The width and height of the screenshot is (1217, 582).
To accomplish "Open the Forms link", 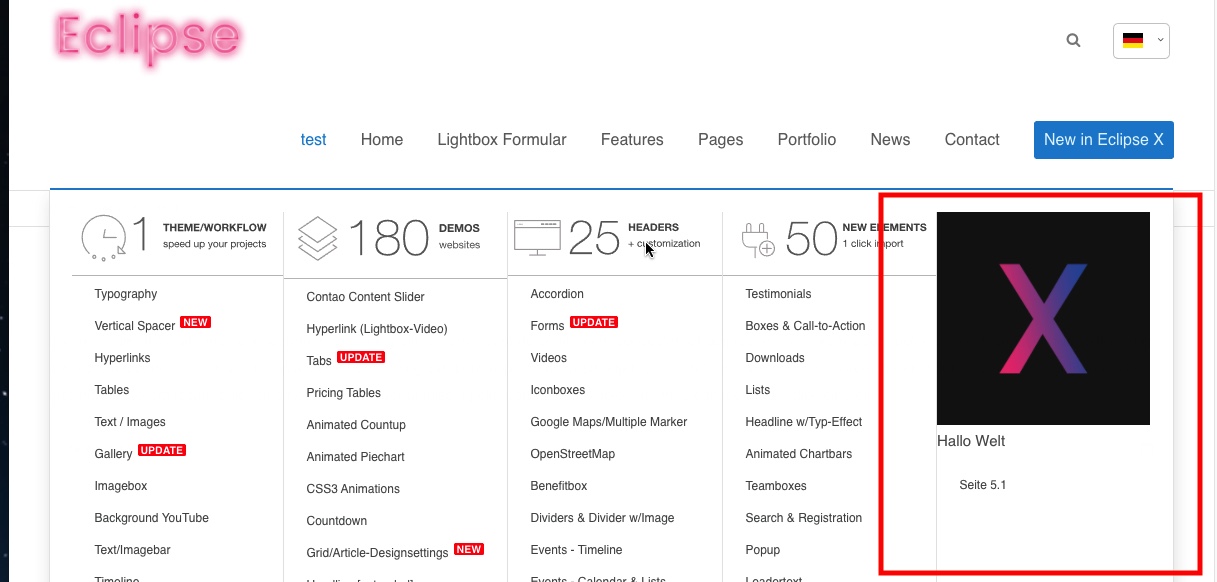I will point(548,326).
